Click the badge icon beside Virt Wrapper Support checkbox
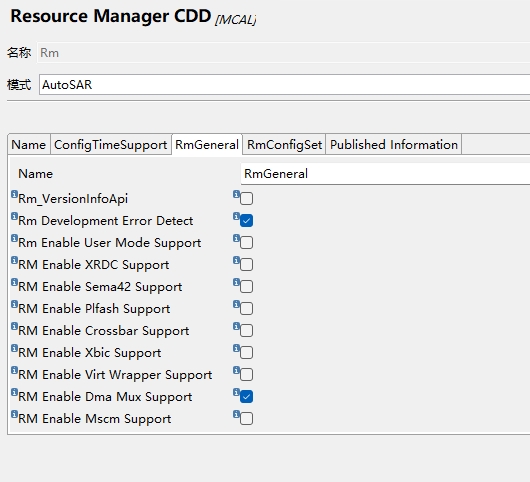This screenshot has width=530, height=482. coord(236,370)
